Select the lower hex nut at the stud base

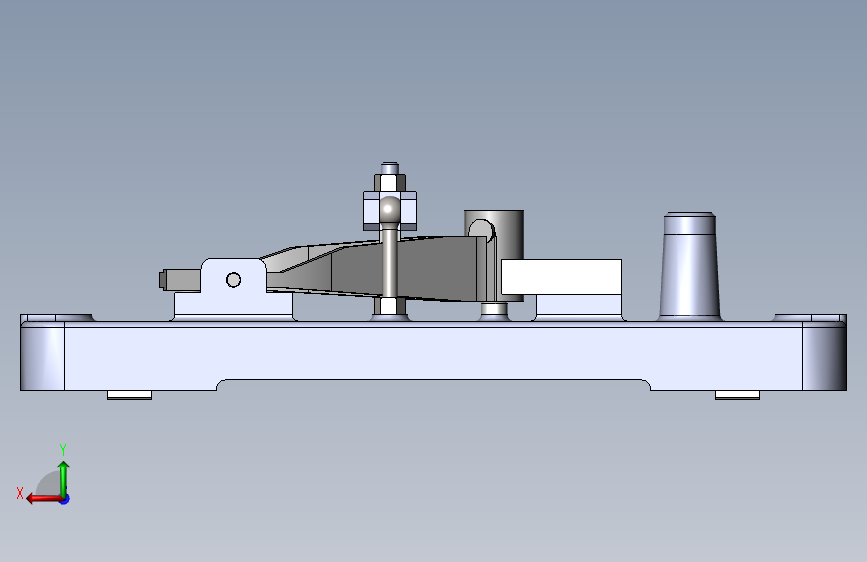coord(389,306)
